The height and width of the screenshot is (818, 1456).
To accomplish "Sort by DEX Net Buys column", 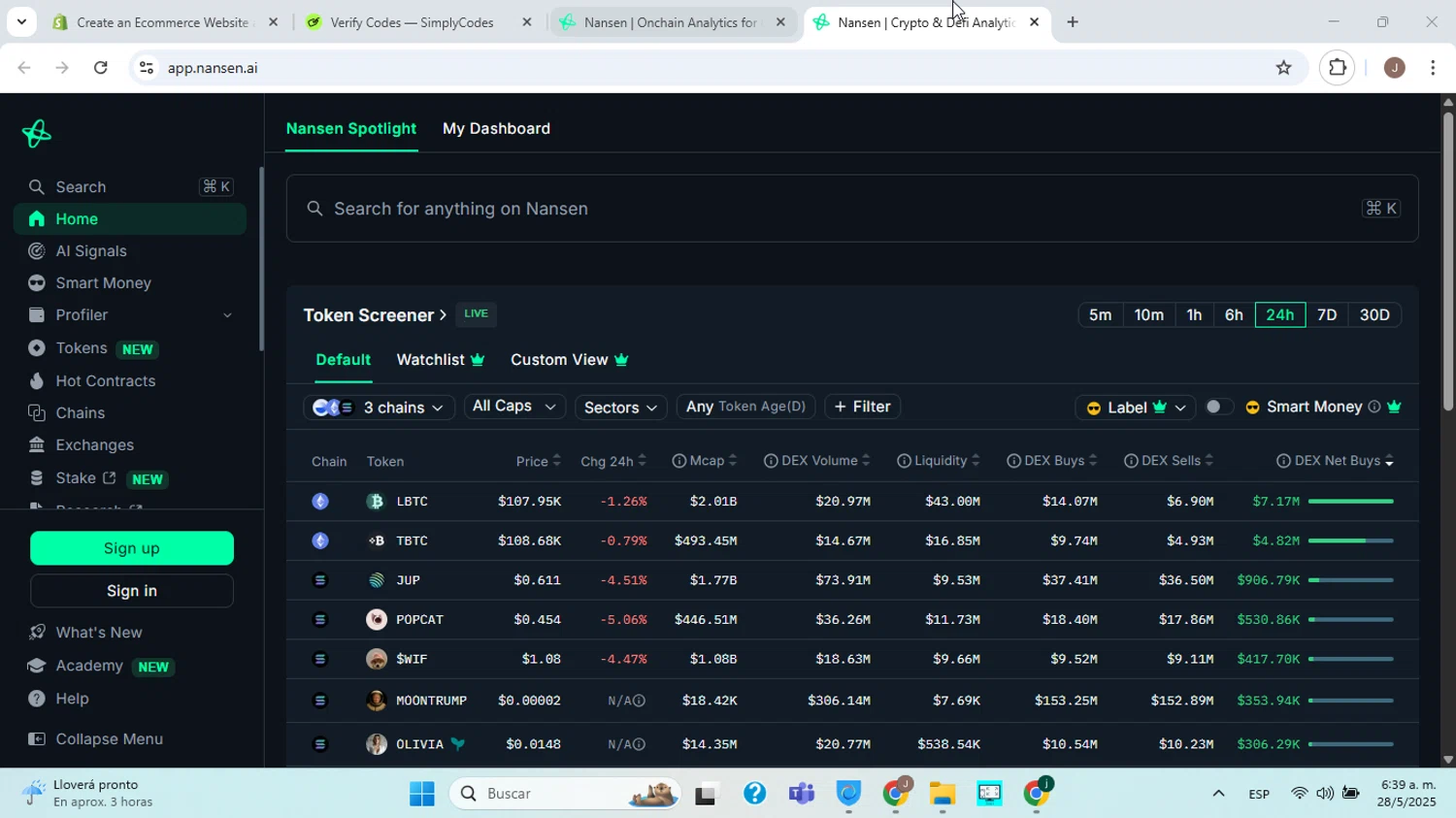I will 1336,461.
